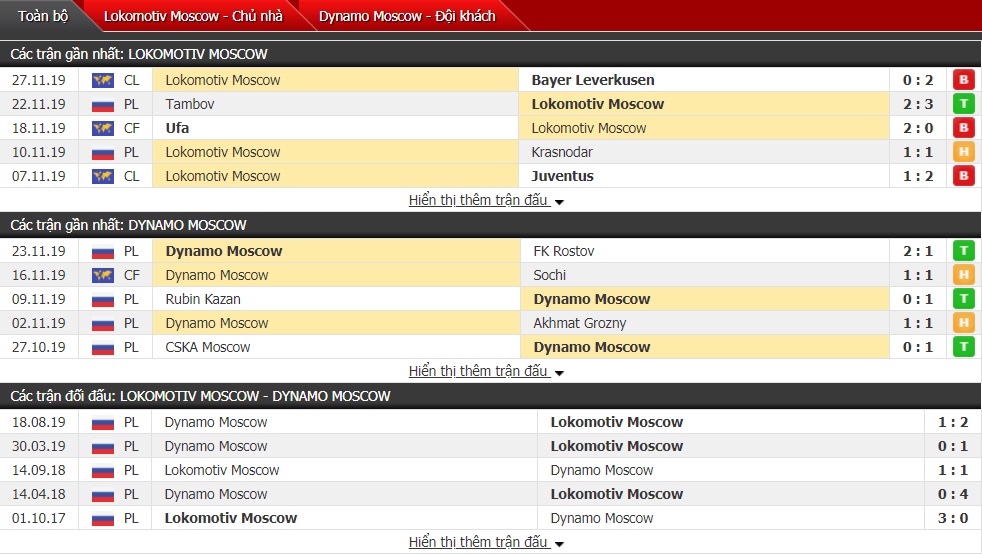This screenshot has width=982, height=555.
Task: Click Russia flag on 14.04.18 head-to-head row
Action: (x=103, y=495)
